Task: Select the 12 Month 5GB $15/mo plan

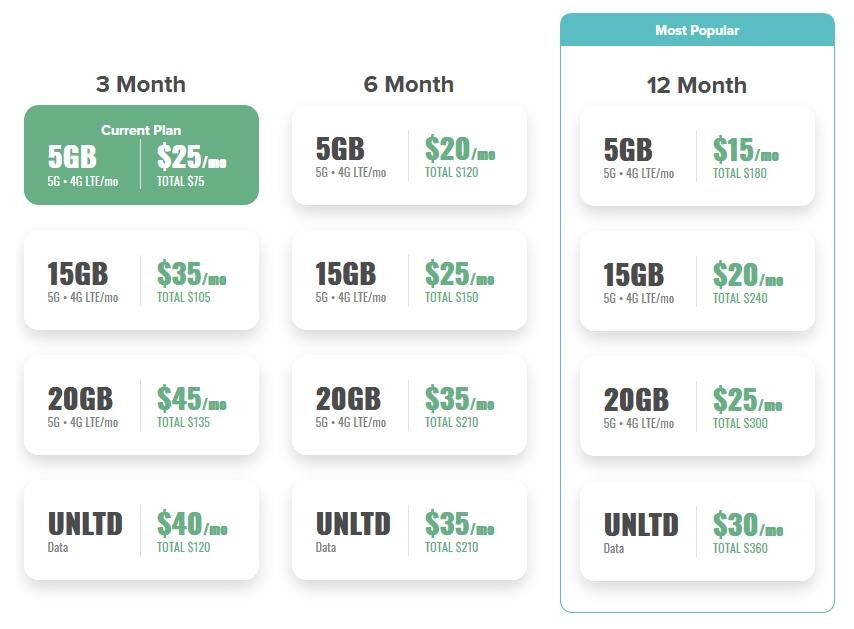Action: 697,156
